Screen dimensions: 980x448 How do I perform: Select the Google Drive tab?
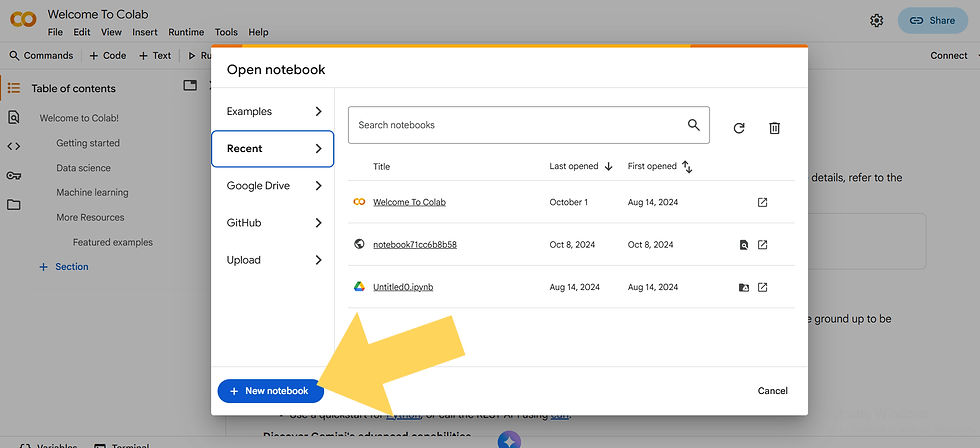[x=272, y=186]
